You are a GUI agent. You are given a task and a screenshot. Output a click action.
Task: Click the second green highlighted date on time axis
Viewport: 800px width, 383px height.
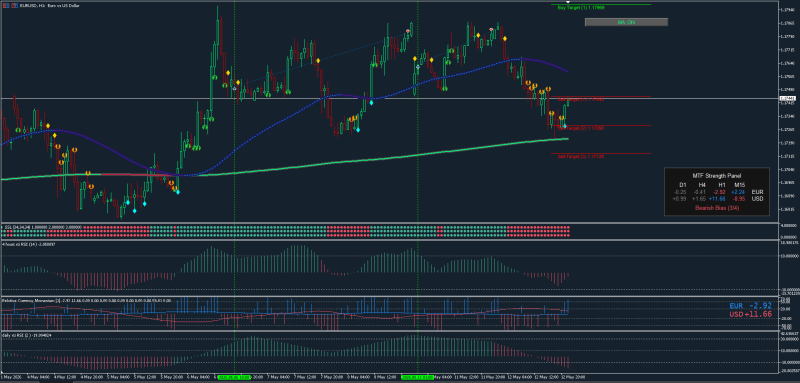(x=417, y=377)
